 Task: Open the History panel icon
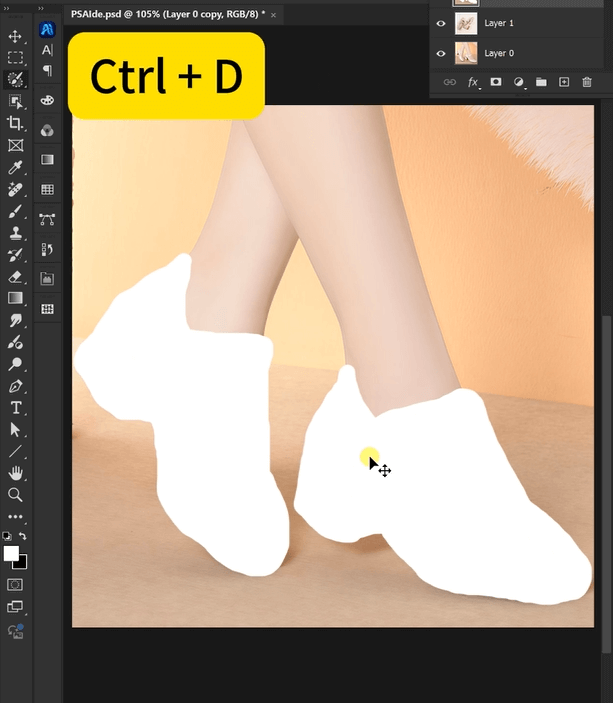click(x=47, y=249)
